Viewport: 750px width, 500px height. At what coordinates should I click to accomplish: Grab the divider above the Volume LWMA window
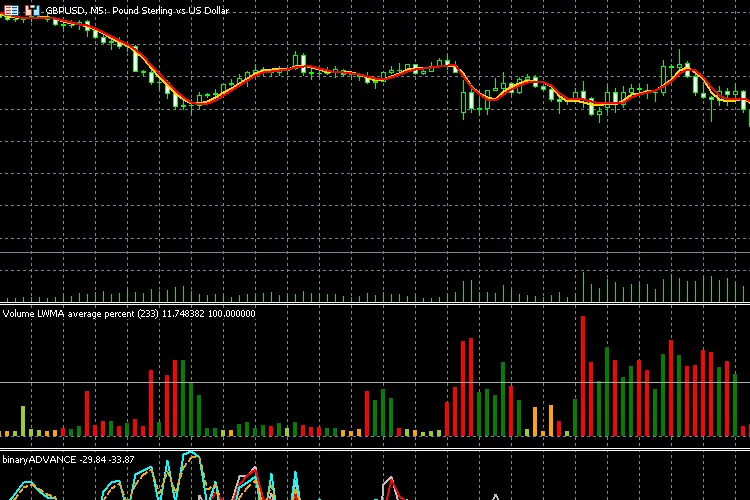click(x=375, y=303)
